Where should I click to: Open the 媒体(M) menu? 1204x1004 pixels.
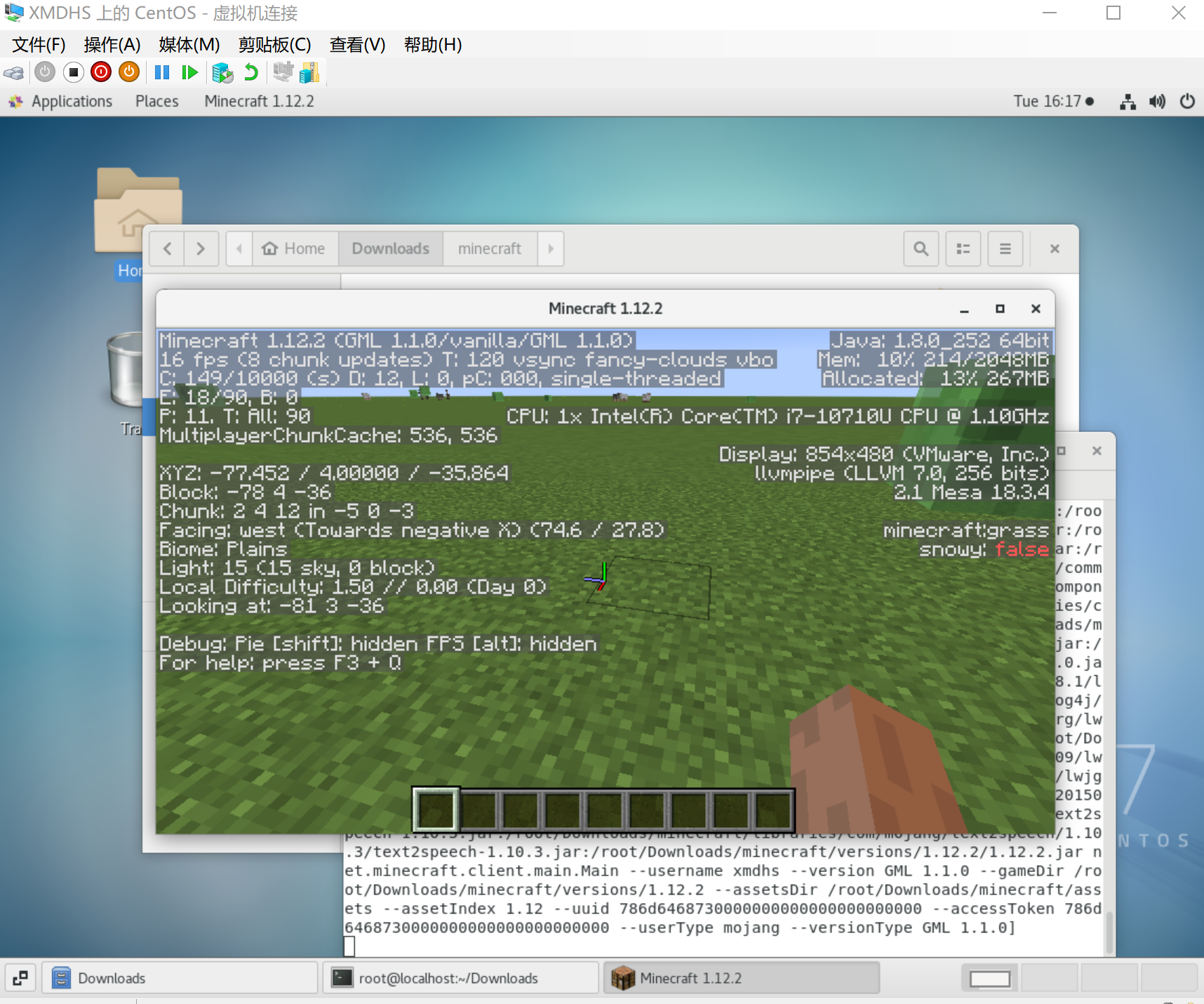pyautogui.click(x=189, y=45)
